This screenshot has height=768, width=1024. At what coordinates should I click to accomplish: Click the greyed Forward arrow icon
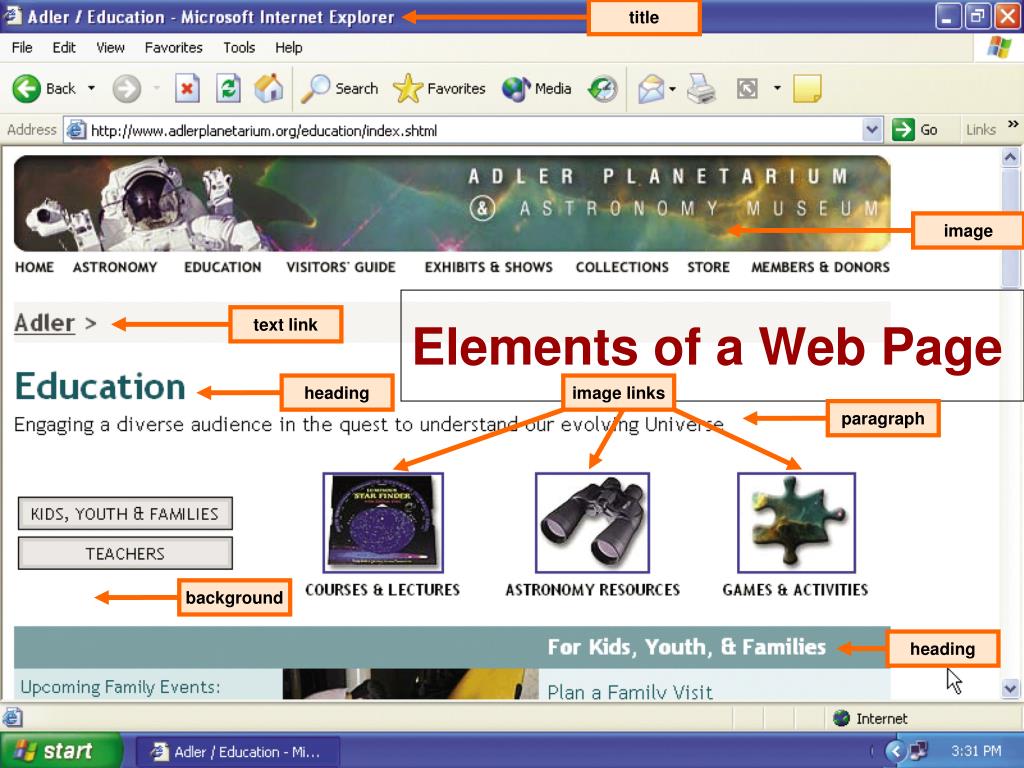126,88
